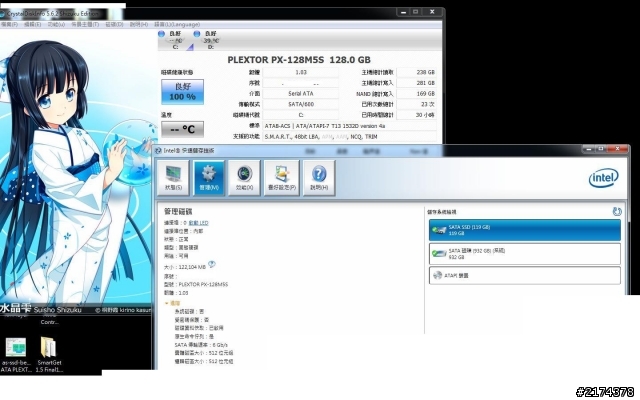Click 大小：122,104 MB size line
This screenshot has width=640, height=400.
pos(185,267)
